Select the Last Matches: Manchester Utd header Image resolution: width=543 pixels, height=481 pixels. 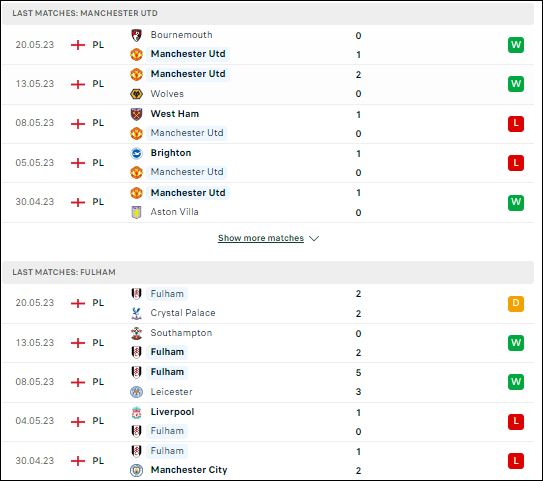pos(268,13)
